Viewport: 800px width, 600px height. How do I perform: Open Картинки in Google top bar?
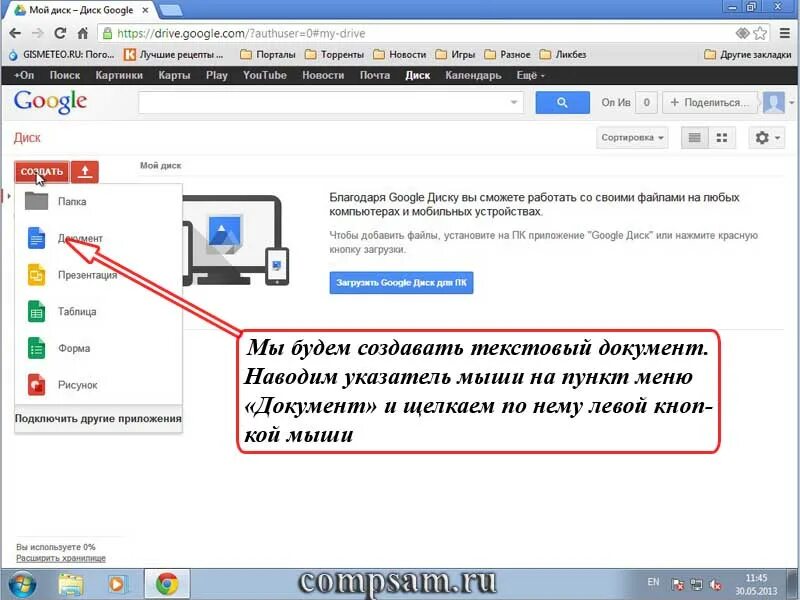pyautogui.click(x=119, y=76)
